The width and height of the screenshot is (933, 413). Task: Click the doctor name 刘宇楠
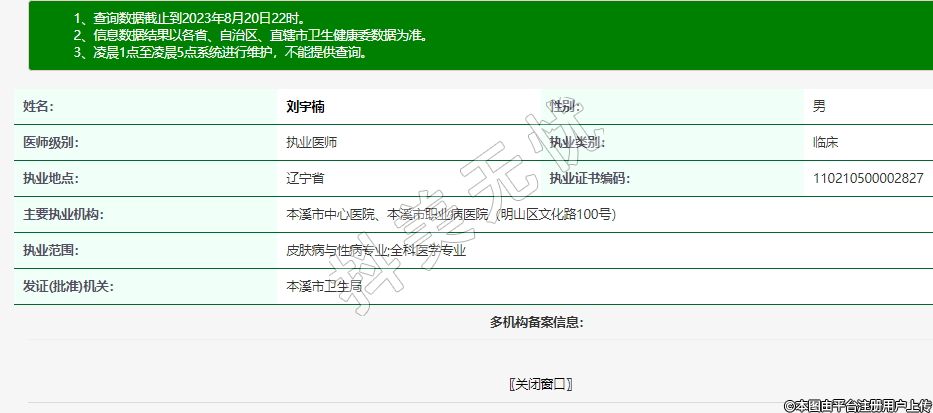(x=305, y=106)
